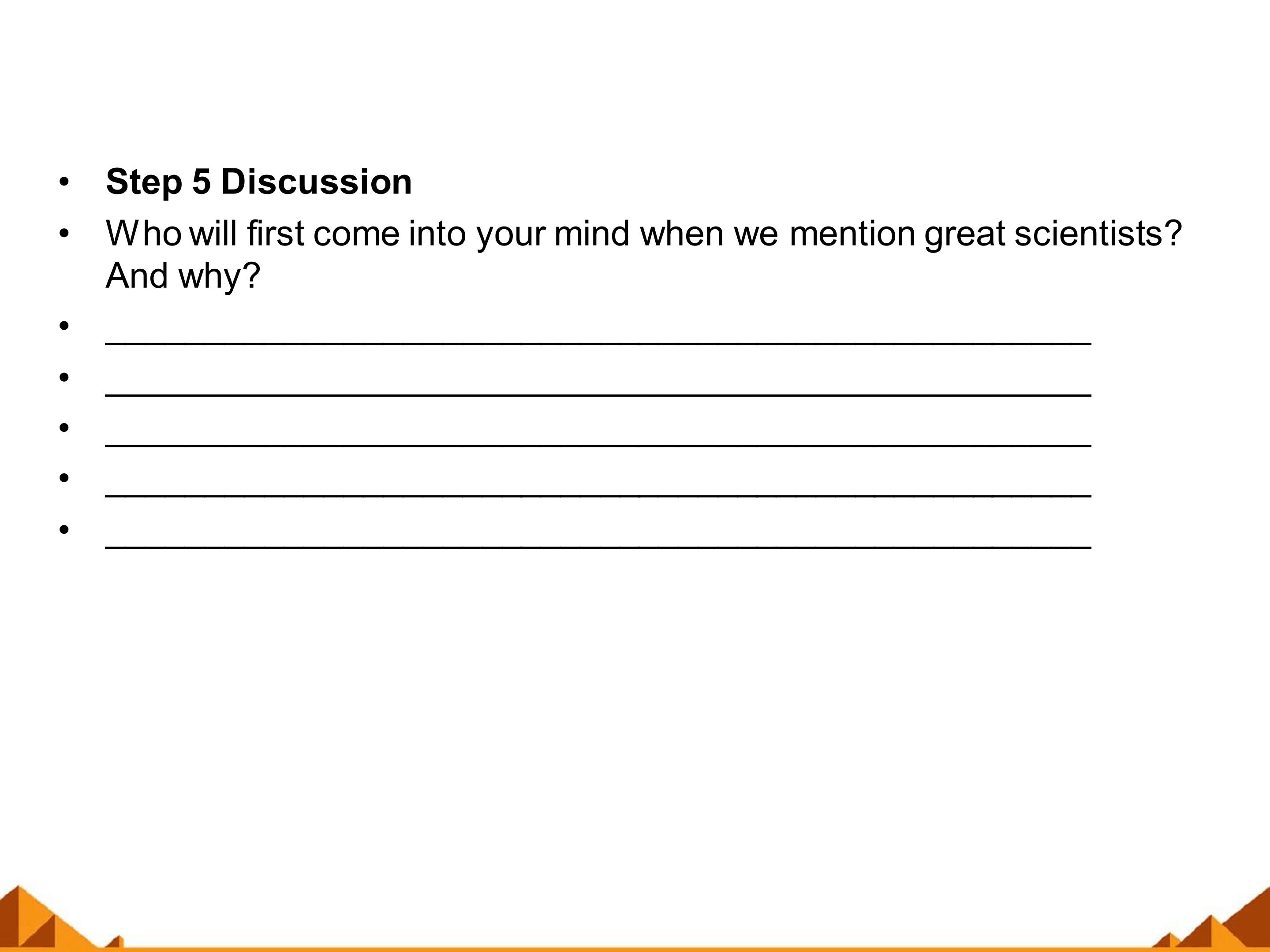The height and width of the screenshot is (952, 1270).
Task: Click the first blank answer line
Action: pyautogui.click(x=598, y=342)
